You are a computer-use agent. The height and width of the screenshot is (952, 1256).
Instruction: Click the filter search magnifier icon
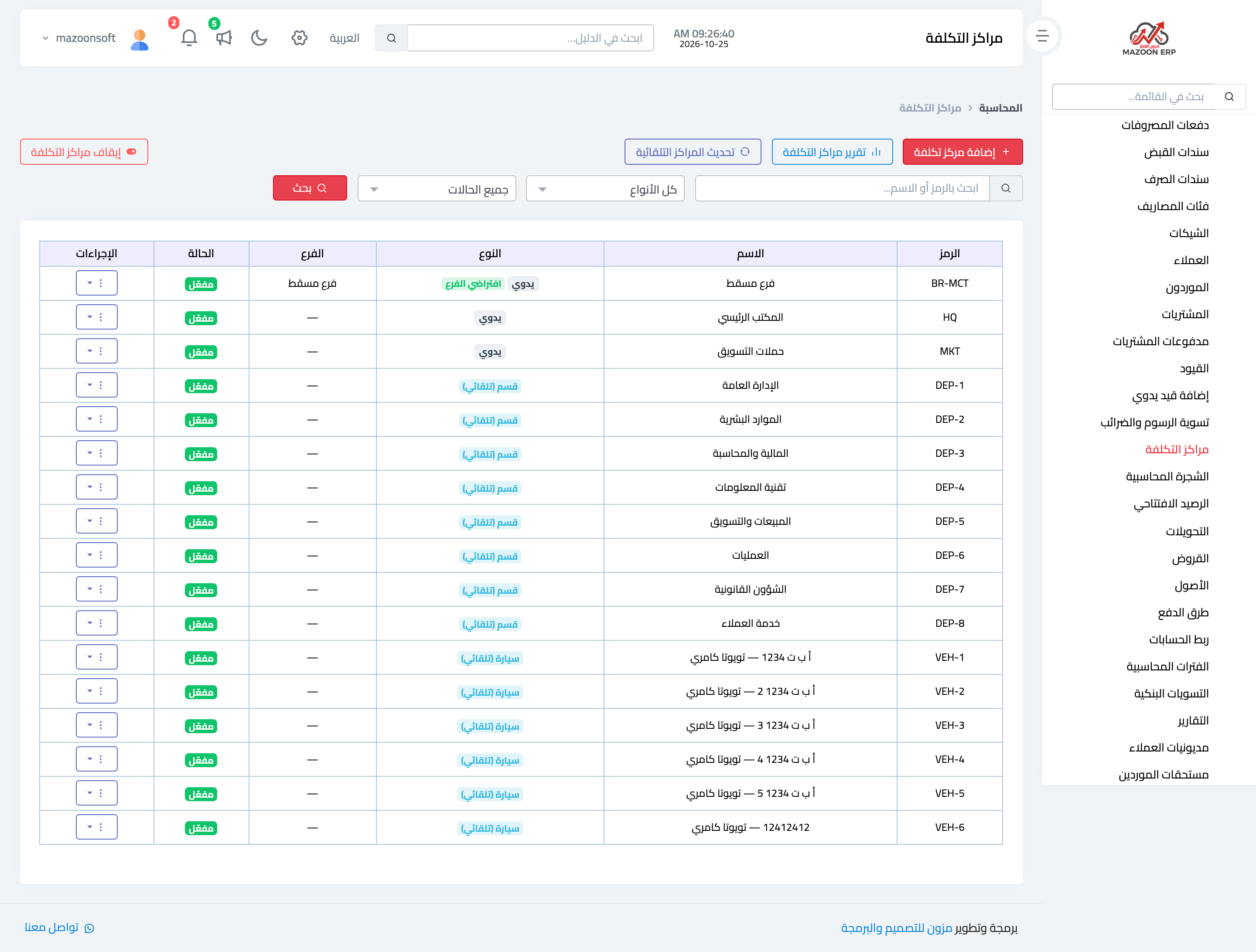[1006, 188]
